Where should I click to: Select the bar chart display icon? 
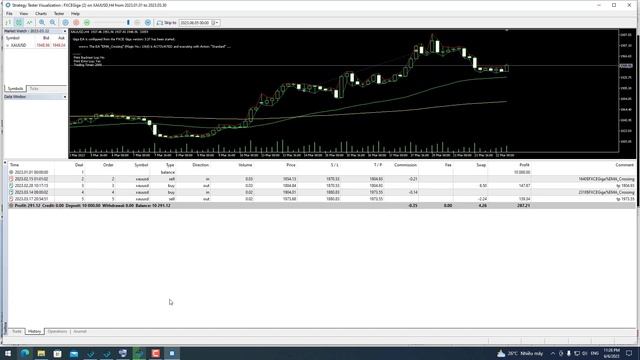tap(8, 22)
